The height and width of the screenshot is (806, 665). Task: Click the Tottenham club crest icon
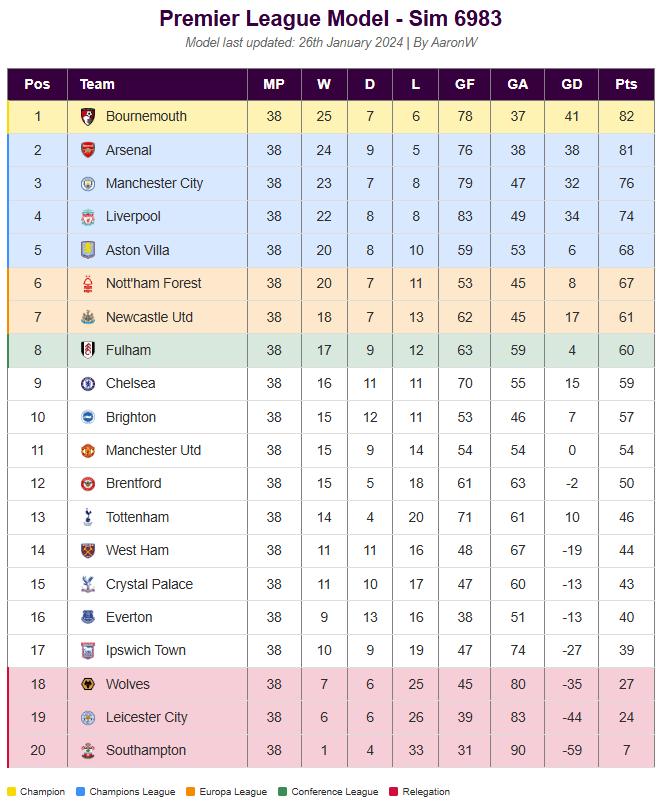88,517
